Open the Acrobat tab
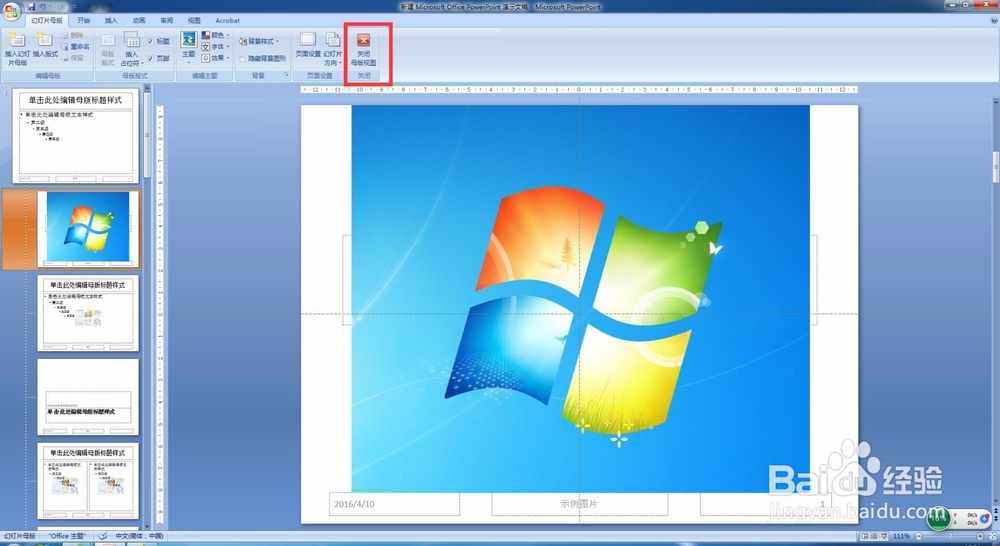This screenshot has width=1000, height=546. click(227, 20)
